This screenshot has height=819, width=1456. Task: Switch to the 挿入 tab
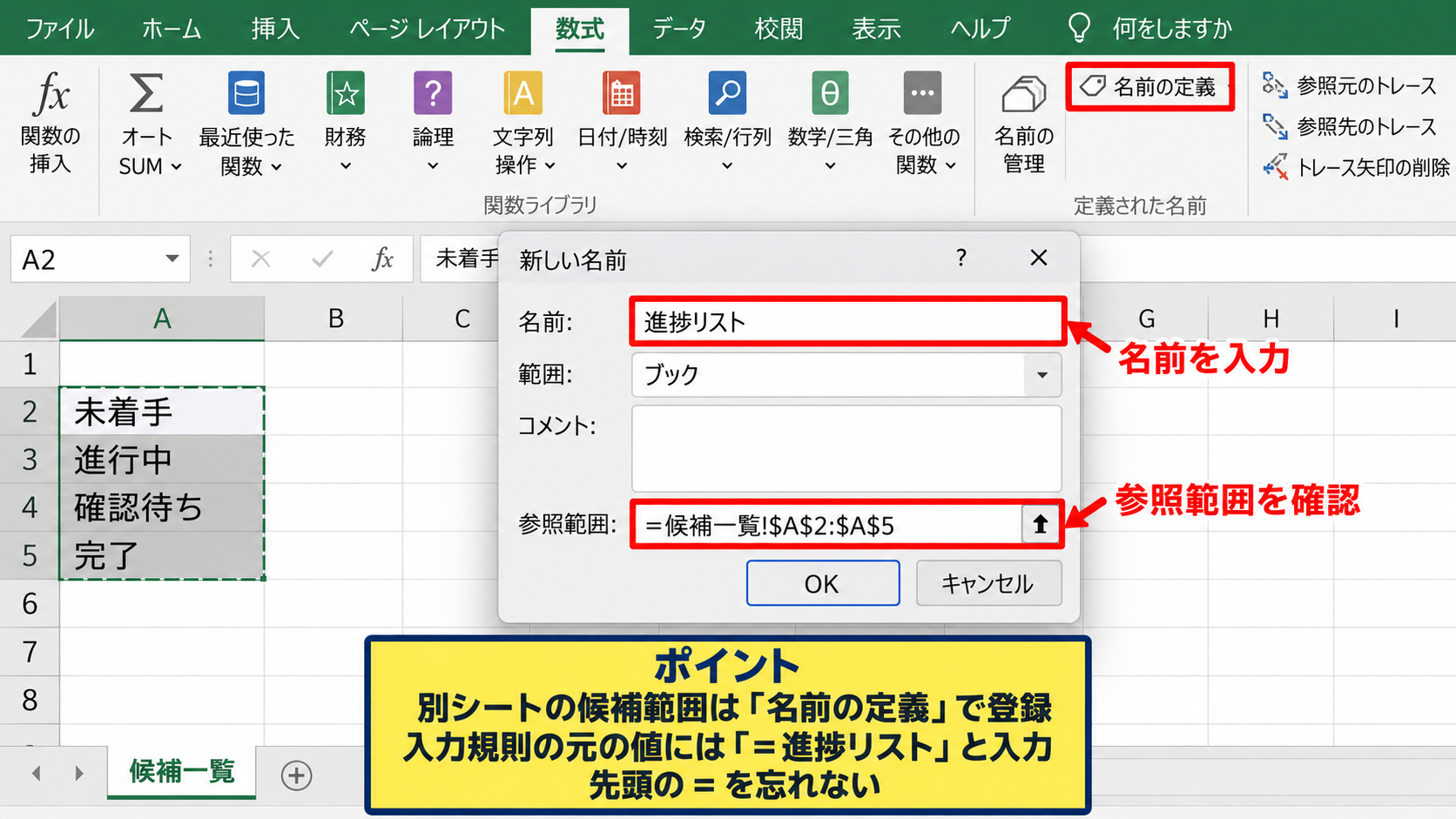(x=275, y=29)
